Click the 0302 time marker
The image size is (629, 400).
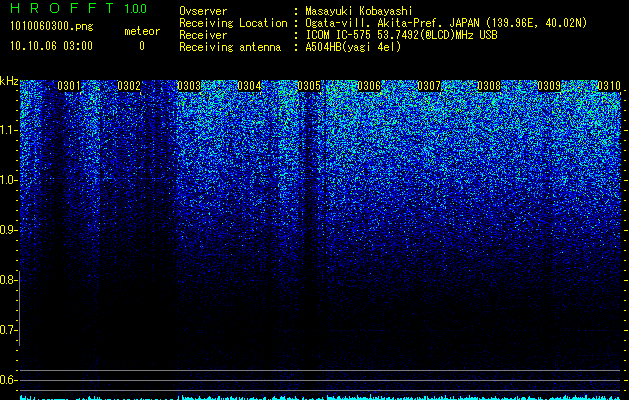129,86
